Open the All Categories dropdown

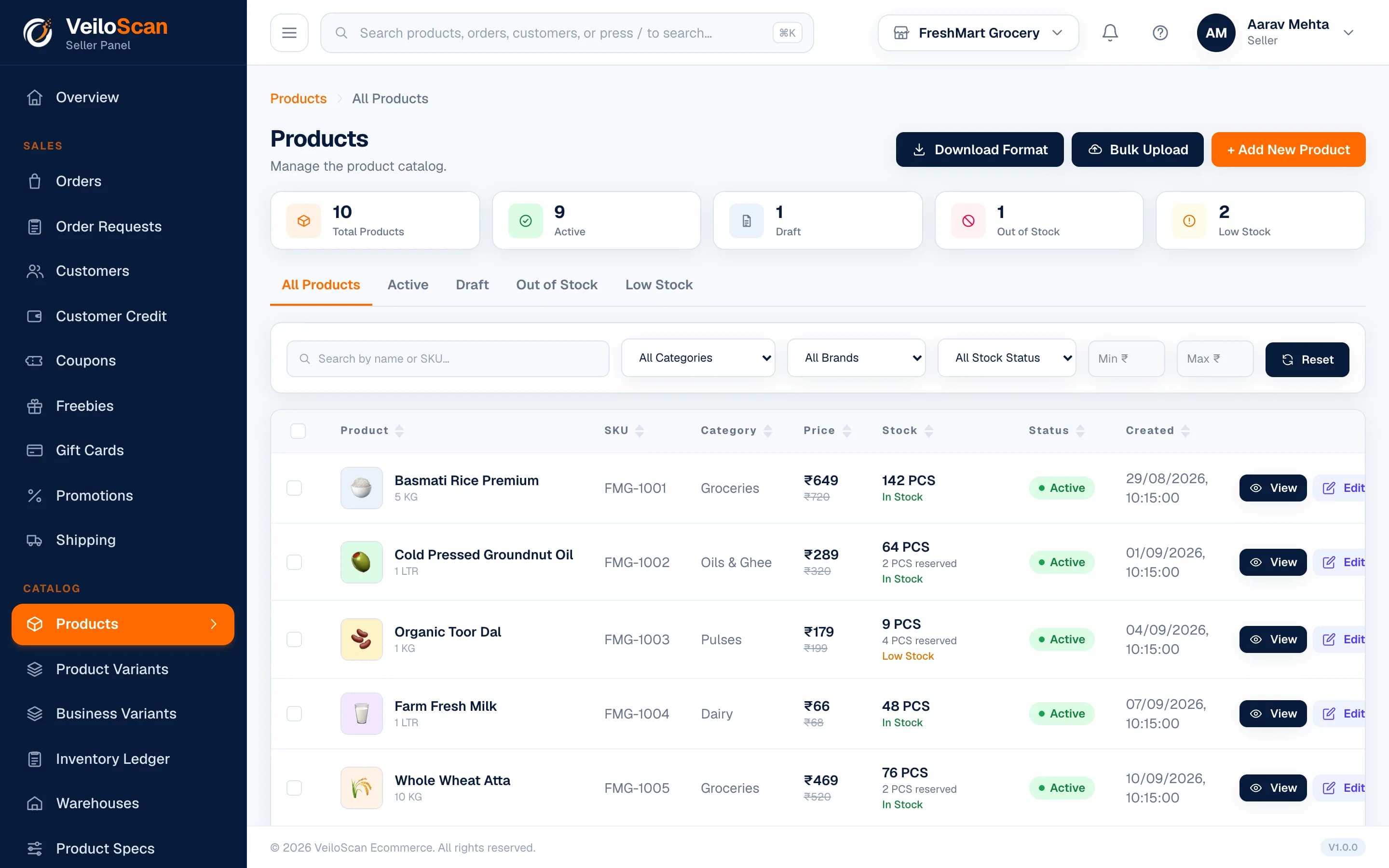click(x=698, y=358)
